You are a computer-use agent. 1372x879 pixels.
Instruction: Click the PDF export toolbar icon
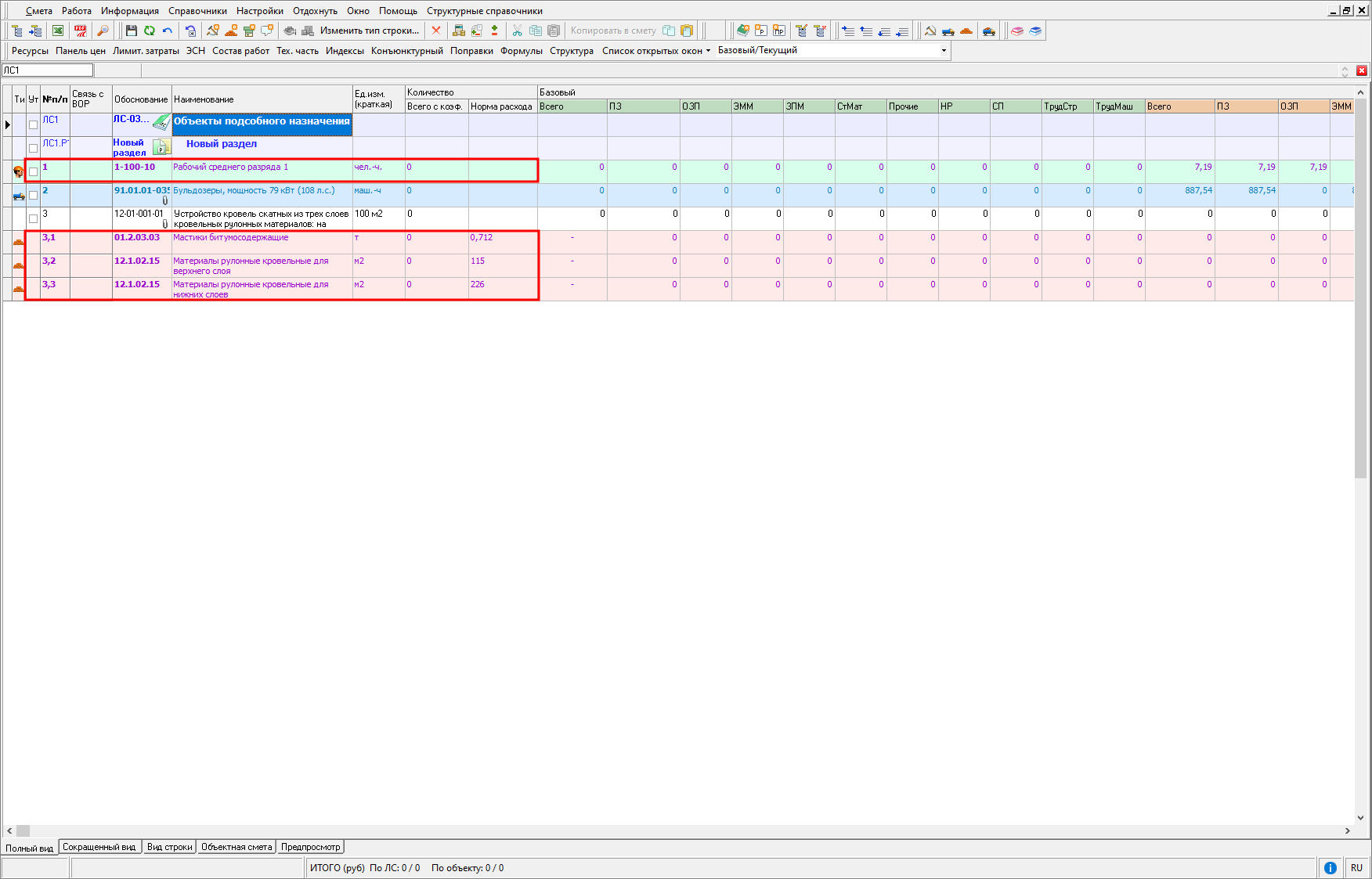tap(81, 31)
